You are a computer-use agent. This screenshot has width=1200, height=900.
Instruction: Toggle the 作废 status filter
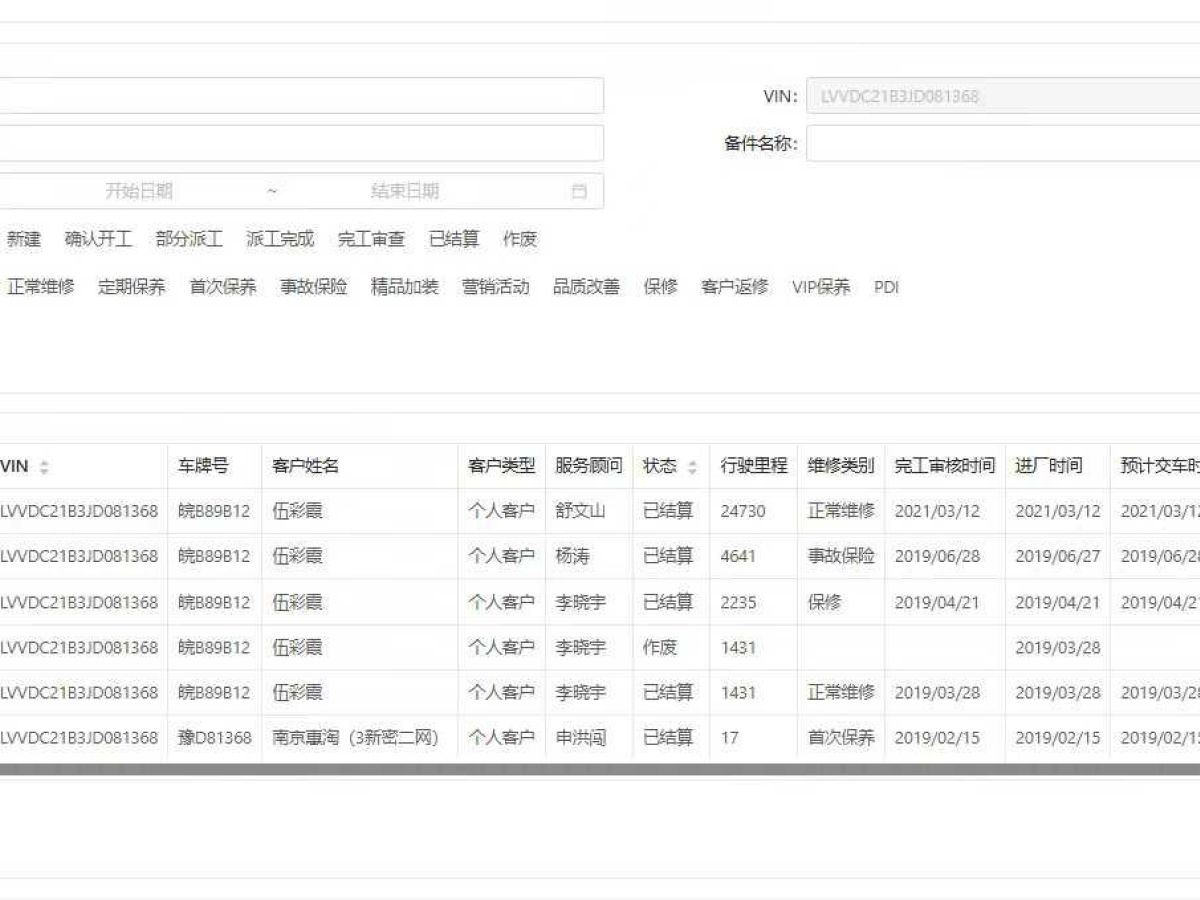[520, 239]
